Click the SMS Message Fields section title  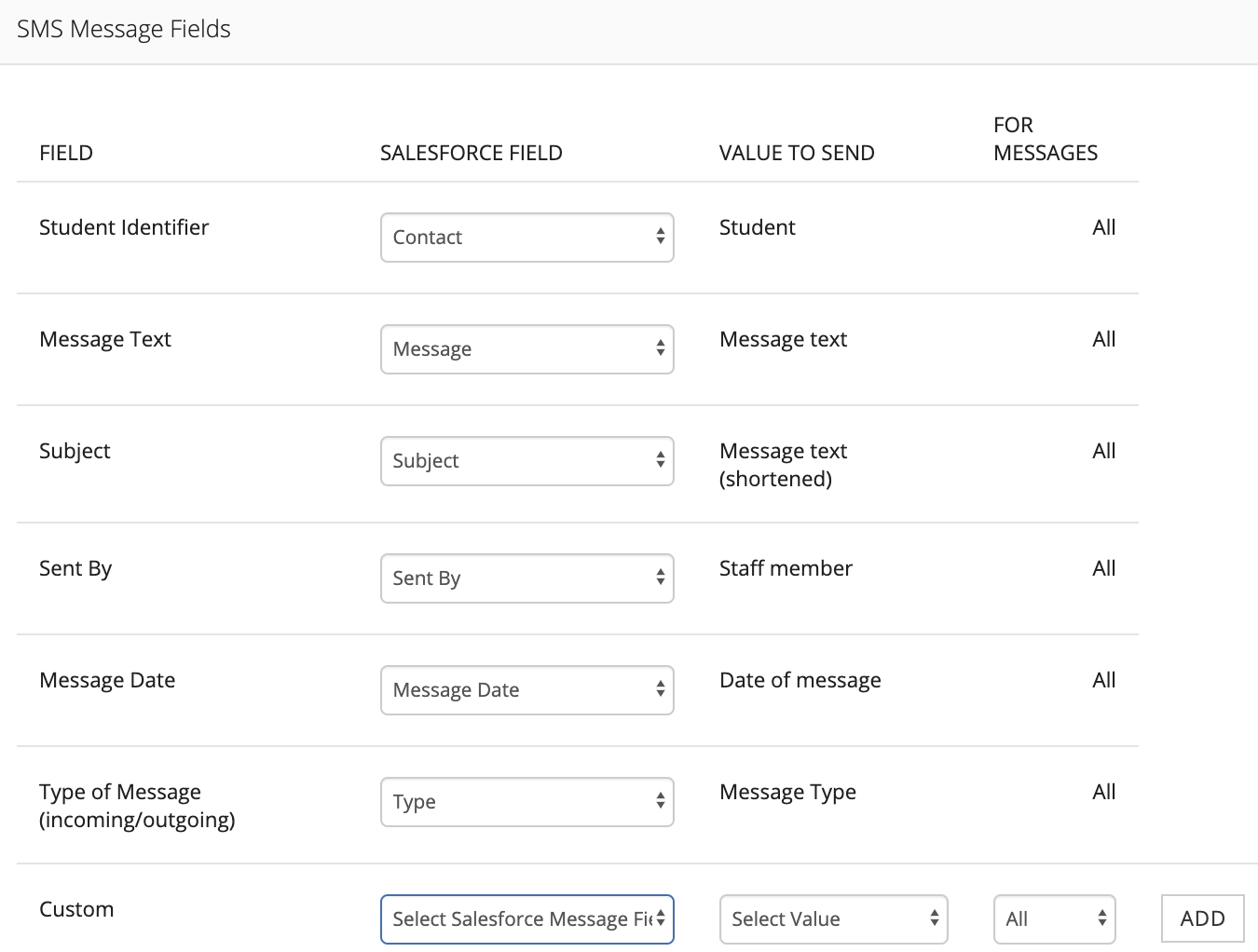pos(124,30)
